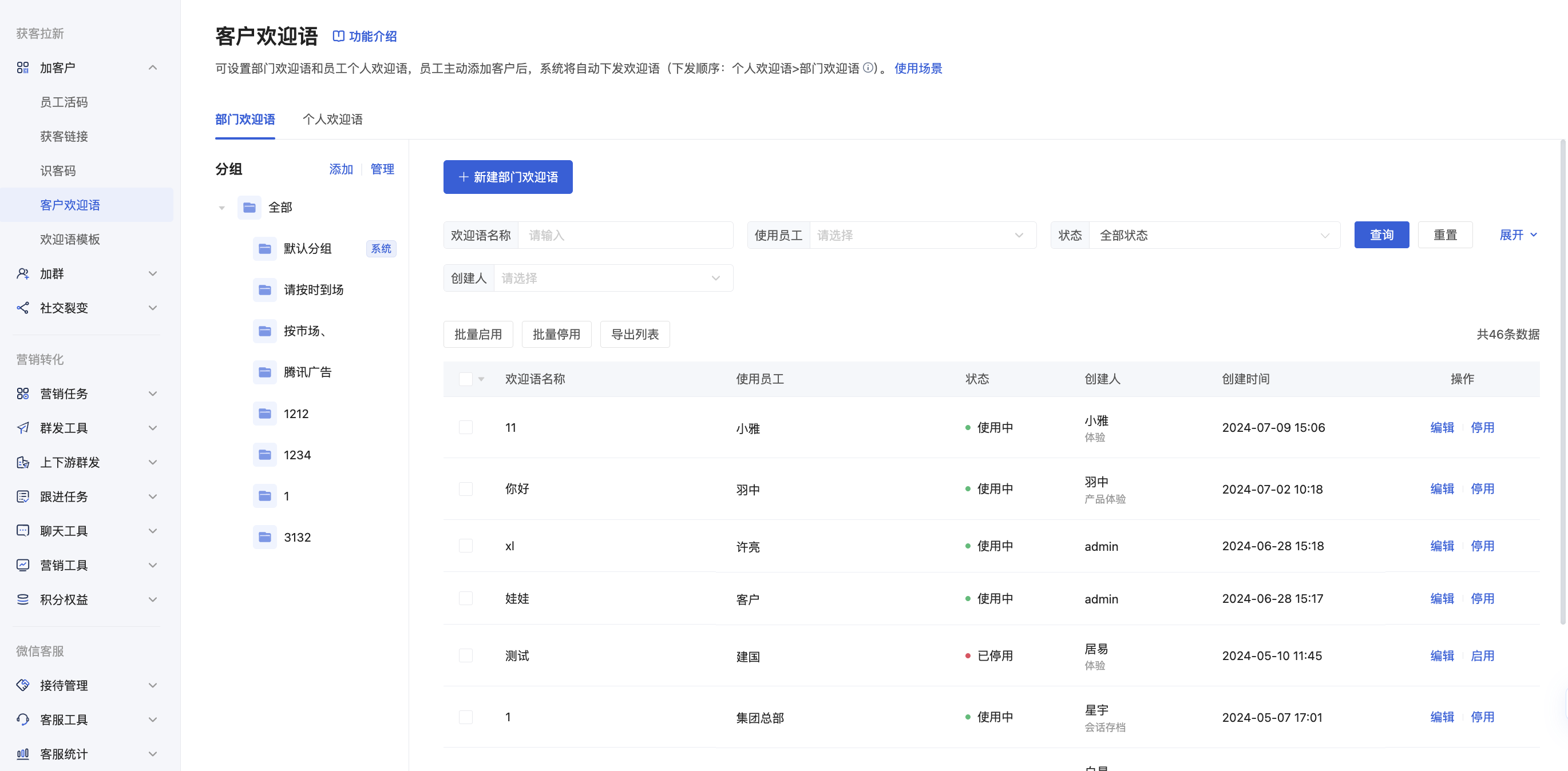Click the 客服统计 bar chart icon
This screenshot has height=771, width=1568.
pos(22,754)
